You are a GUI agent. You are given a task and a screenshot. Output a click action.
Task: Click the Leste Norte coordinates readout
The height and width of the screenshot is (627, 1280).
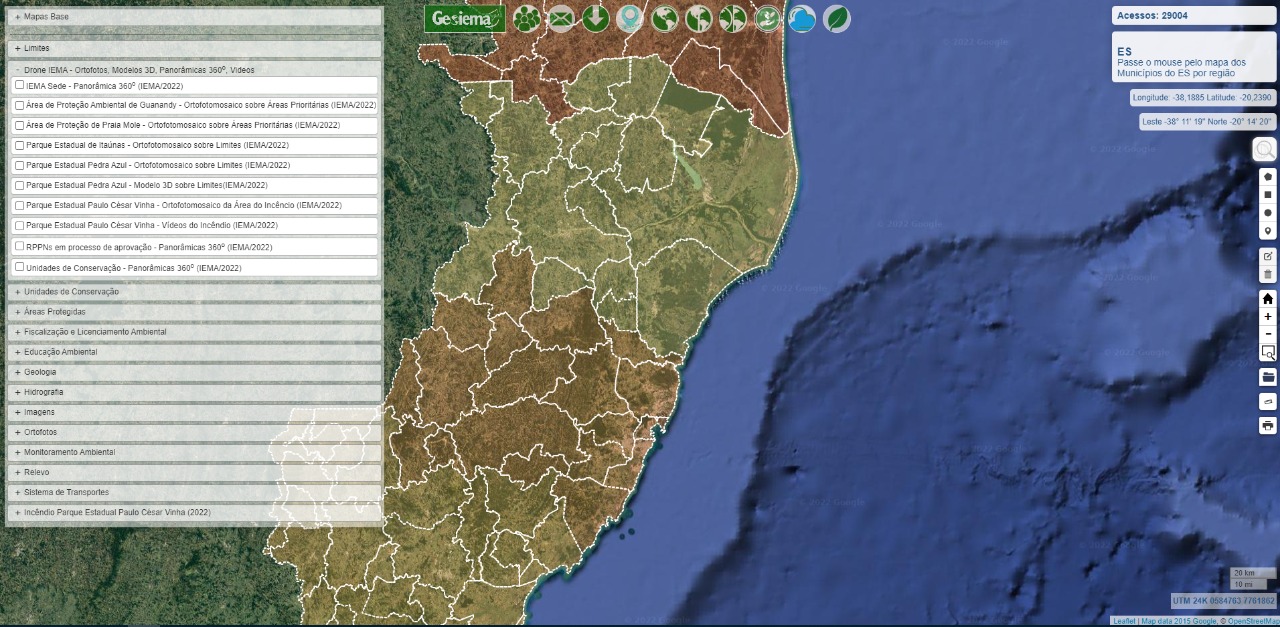tap(1207, 121)
